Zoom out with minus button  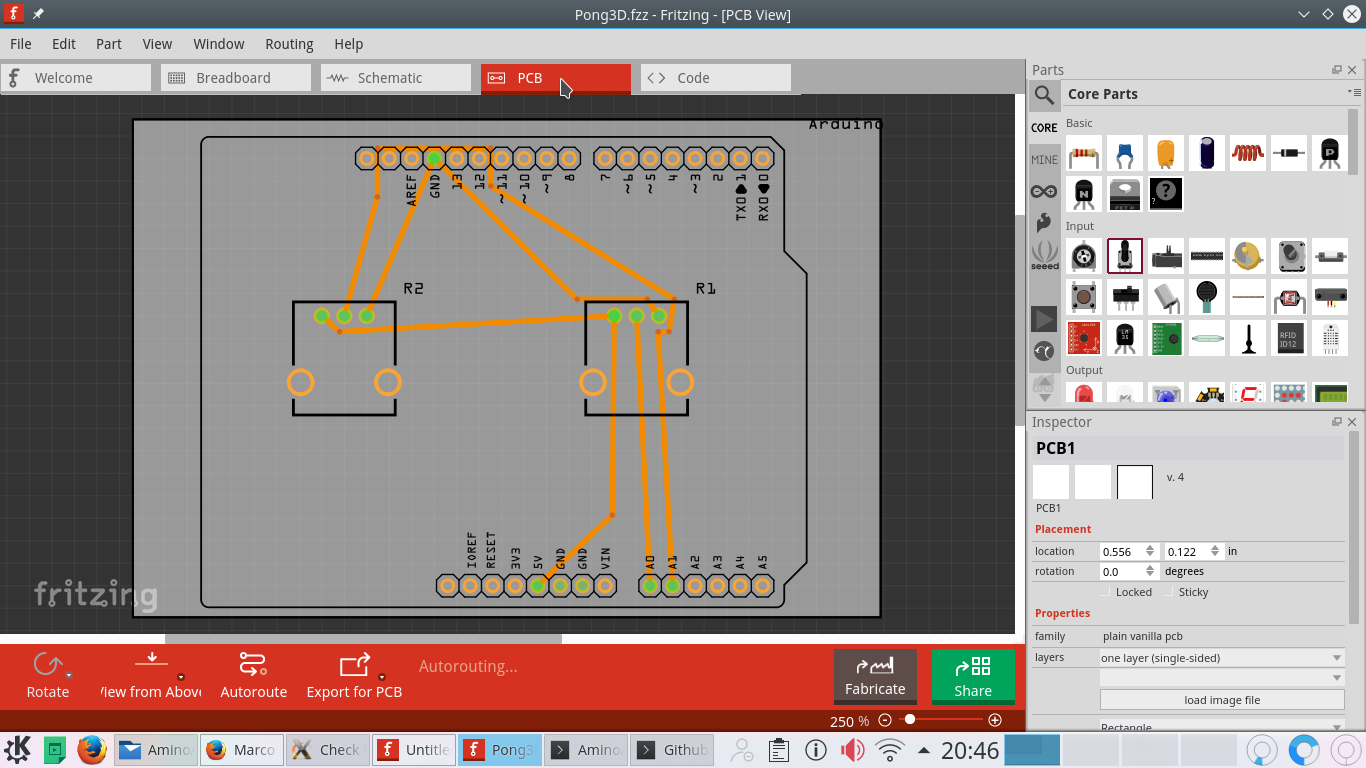(x=885, y=720)
